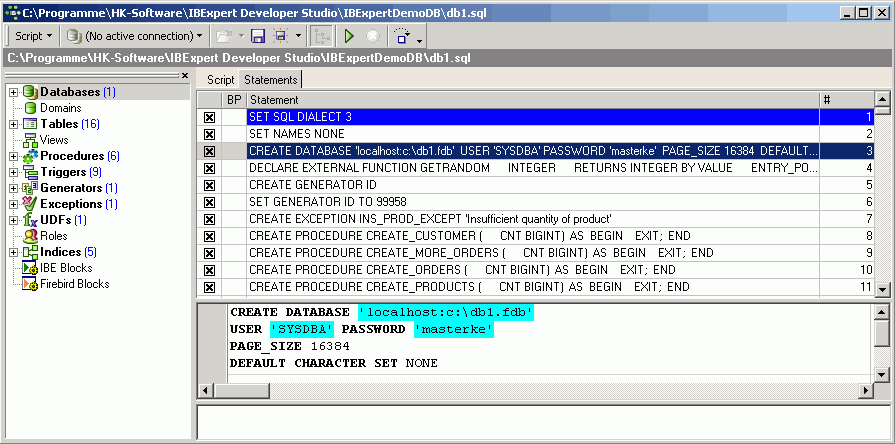The height and width of the screenshot is (444, 895).
Task: Select the Firebird Blocks tree item label
Action: click(x=75, y=284)
